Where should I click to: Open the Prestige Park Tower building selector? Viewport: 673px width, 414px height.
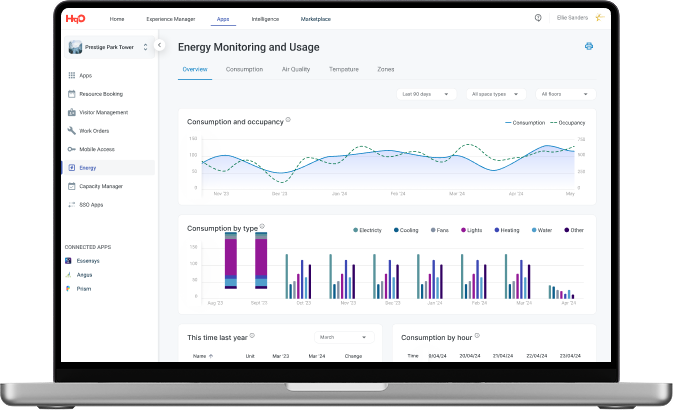click(x=108, y=46)
